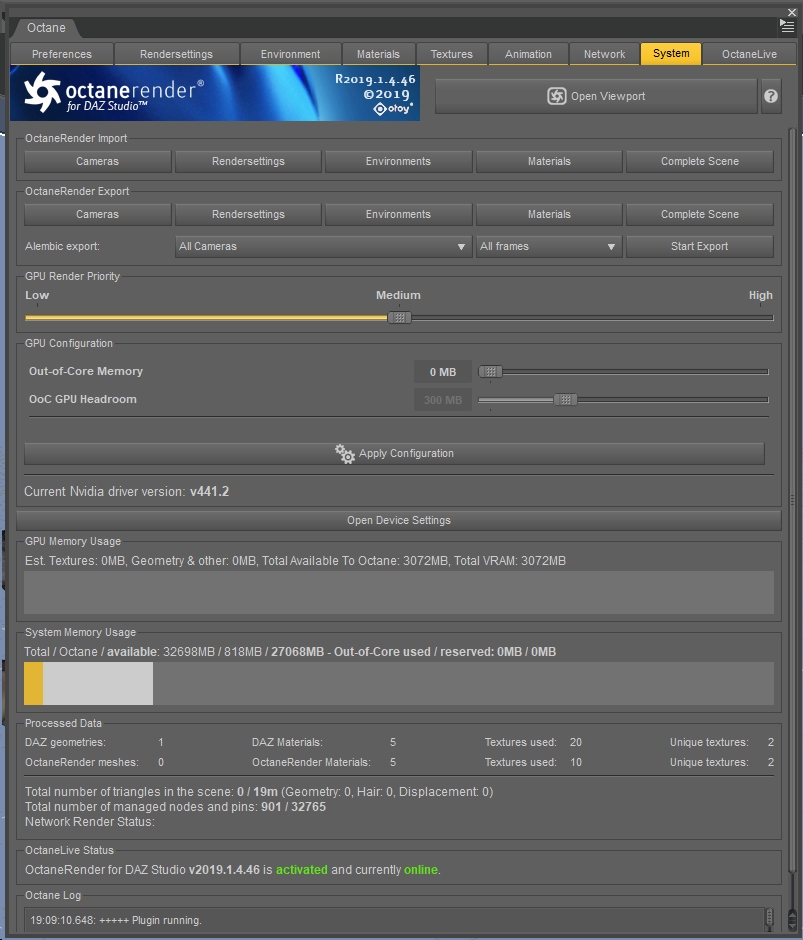The image size is (803, 940).
Task: Click the 'Medium' priority label
Action: pos(398,295)
